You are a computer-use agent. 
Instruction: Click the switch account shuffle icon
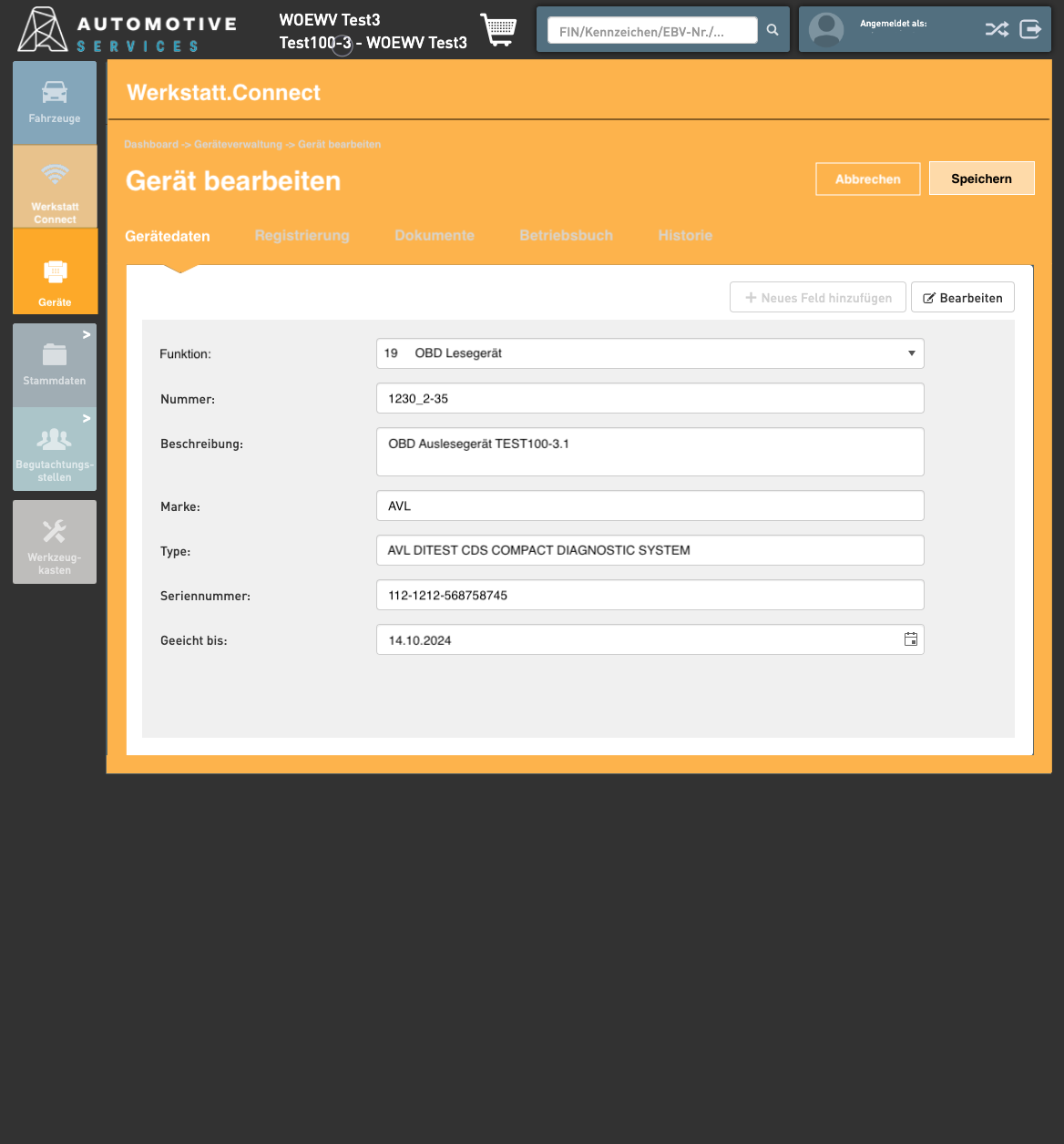[x=997, y=29]
